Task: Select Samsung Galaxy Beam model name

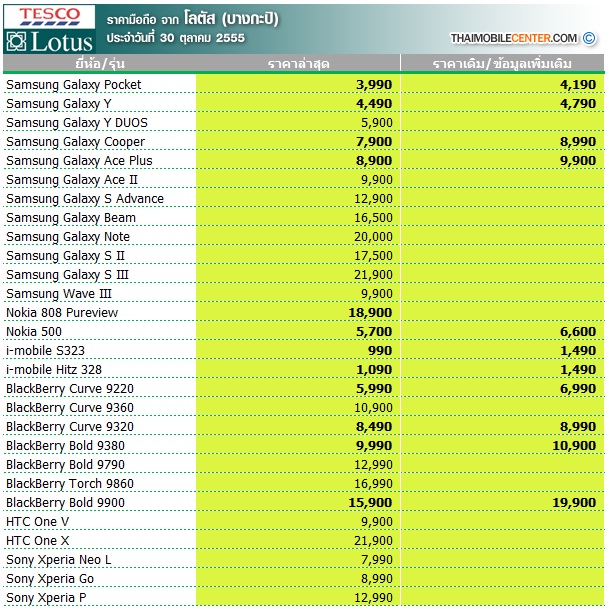Action: point(71,217)
